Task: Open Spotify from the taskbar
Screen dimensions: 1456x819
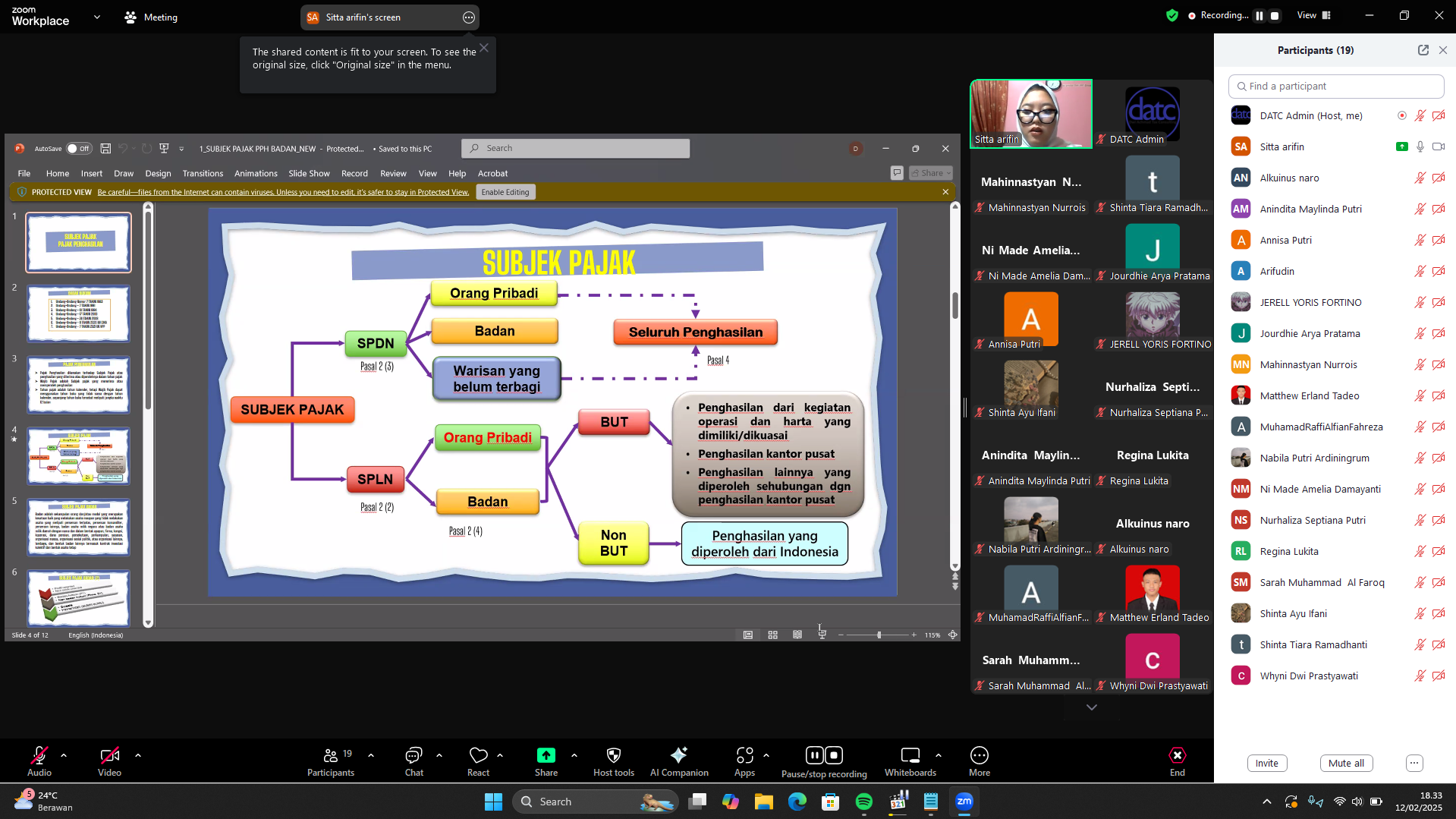Action: 863,802
